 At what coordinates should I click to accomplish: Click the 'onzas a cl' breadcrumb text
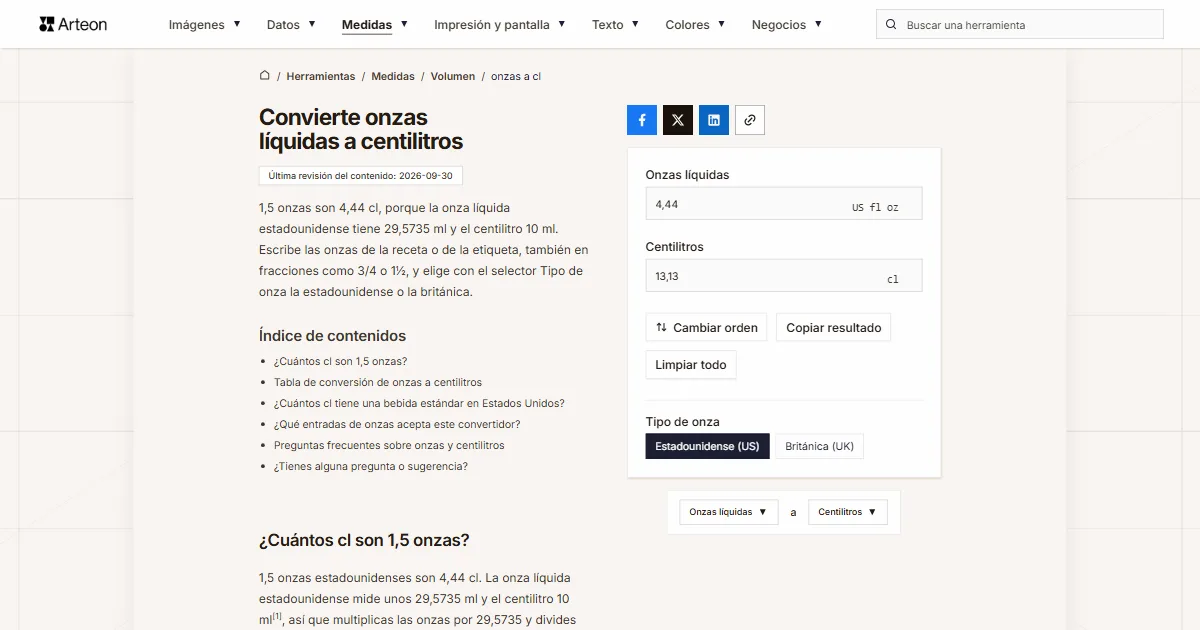pyautogui.click(x=516, y=76)
